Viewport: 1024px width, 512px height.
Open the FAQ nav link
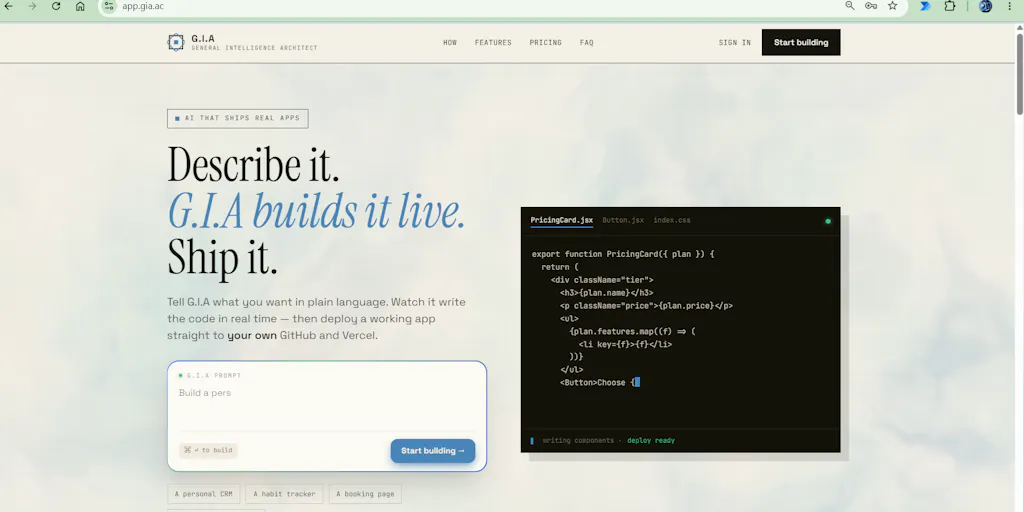tap(586, 42)
